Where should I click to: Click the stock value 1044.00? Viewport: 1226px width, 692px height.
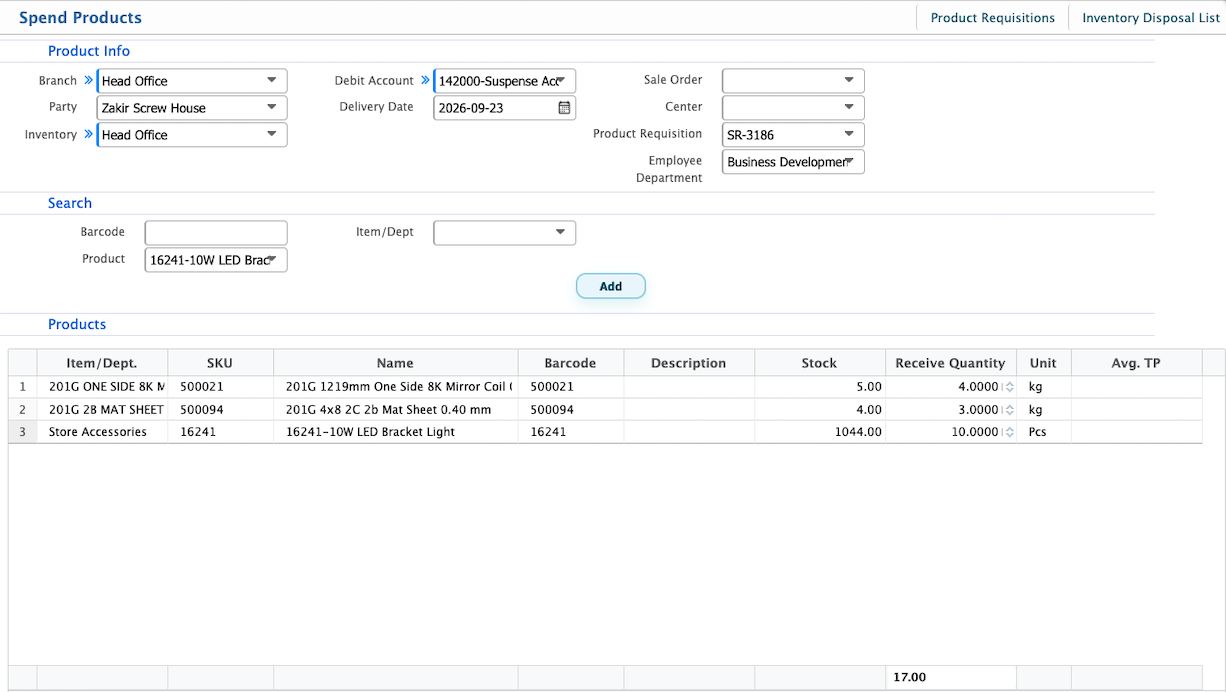point(820,432)
